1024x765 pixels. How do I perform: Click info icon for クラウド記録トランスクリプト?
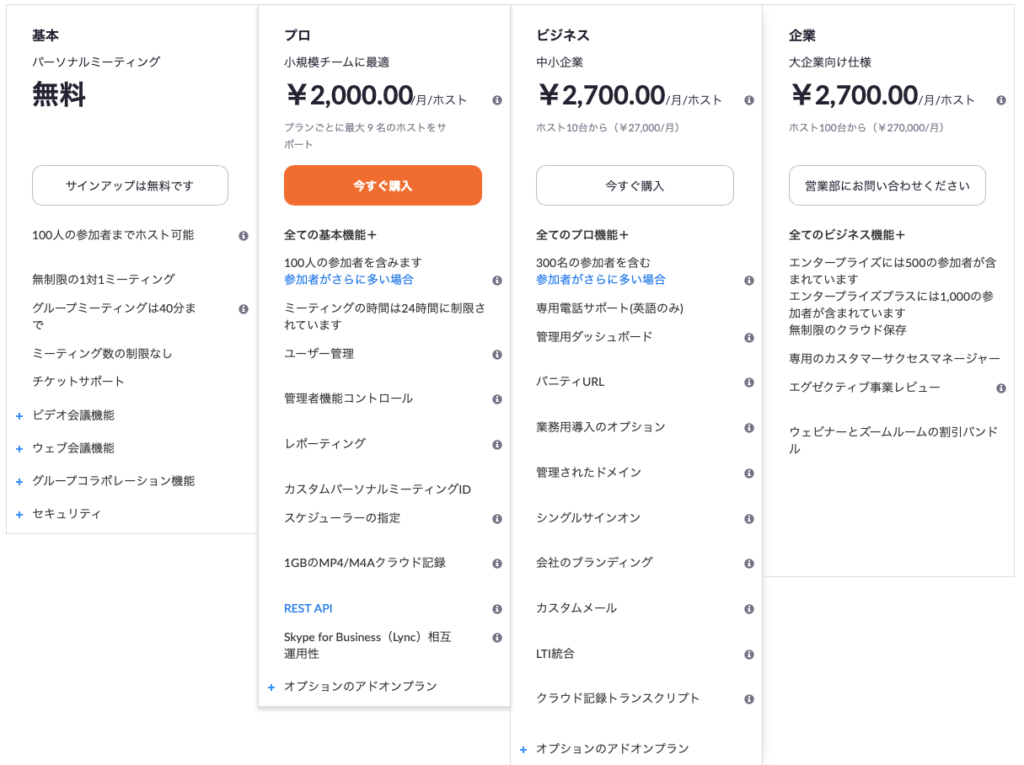[749, 699]
